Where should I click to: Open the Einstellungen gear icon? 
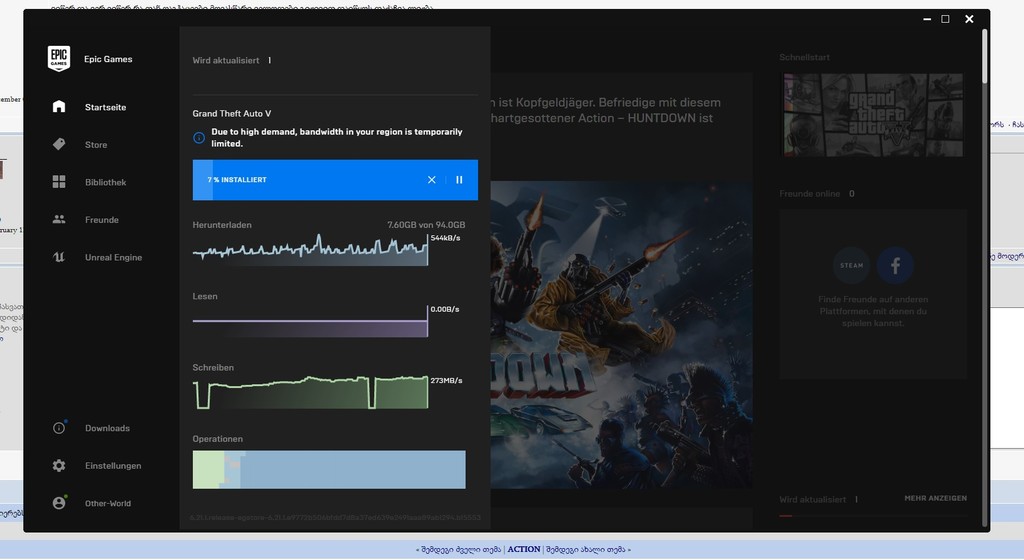click(59, 465)
